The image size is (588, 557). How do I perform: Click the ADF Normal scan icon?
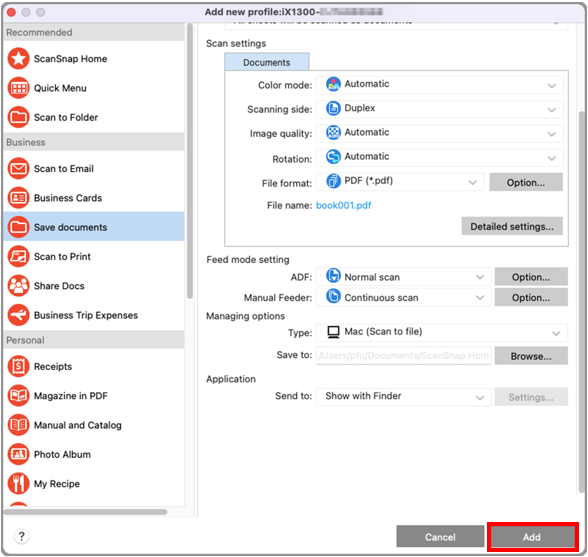[333, 276]
